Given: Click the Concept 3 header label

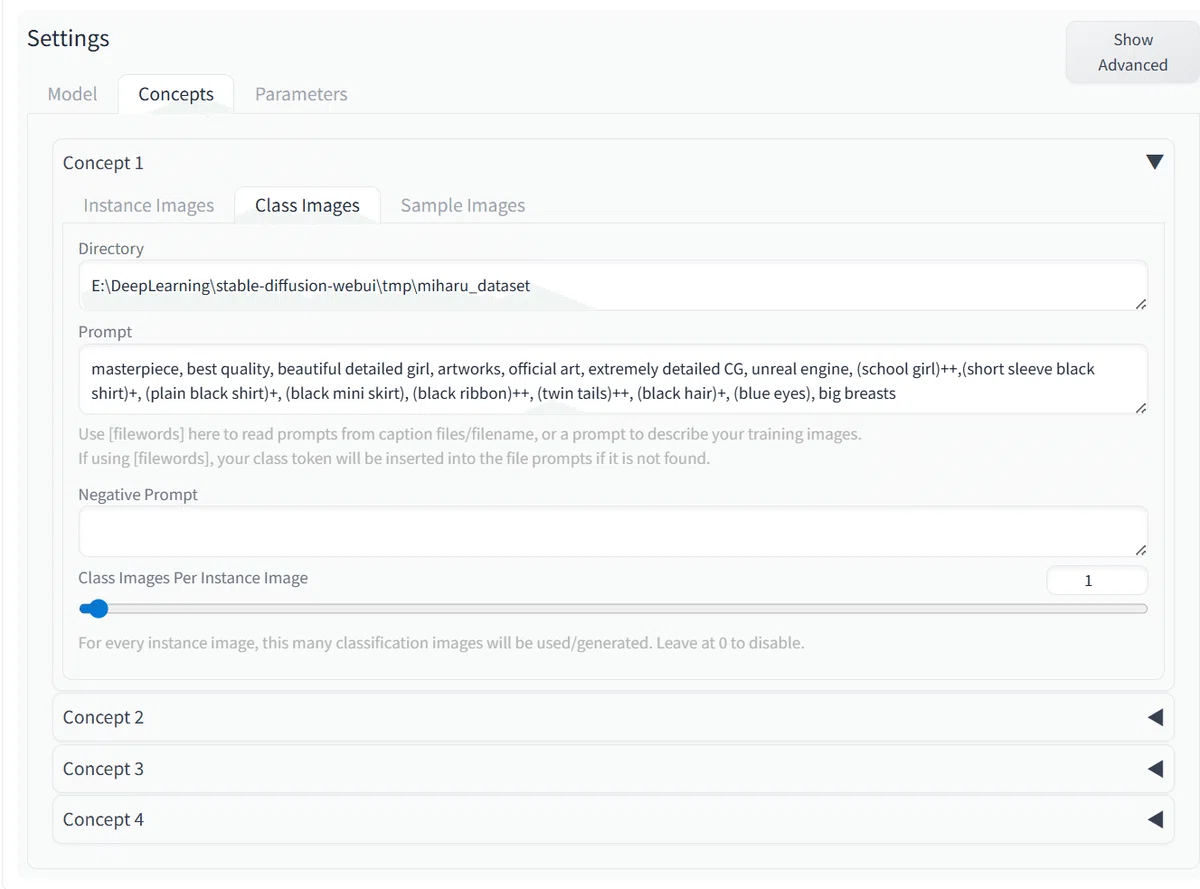Looking at the screenshot, I should coord(103,769).
